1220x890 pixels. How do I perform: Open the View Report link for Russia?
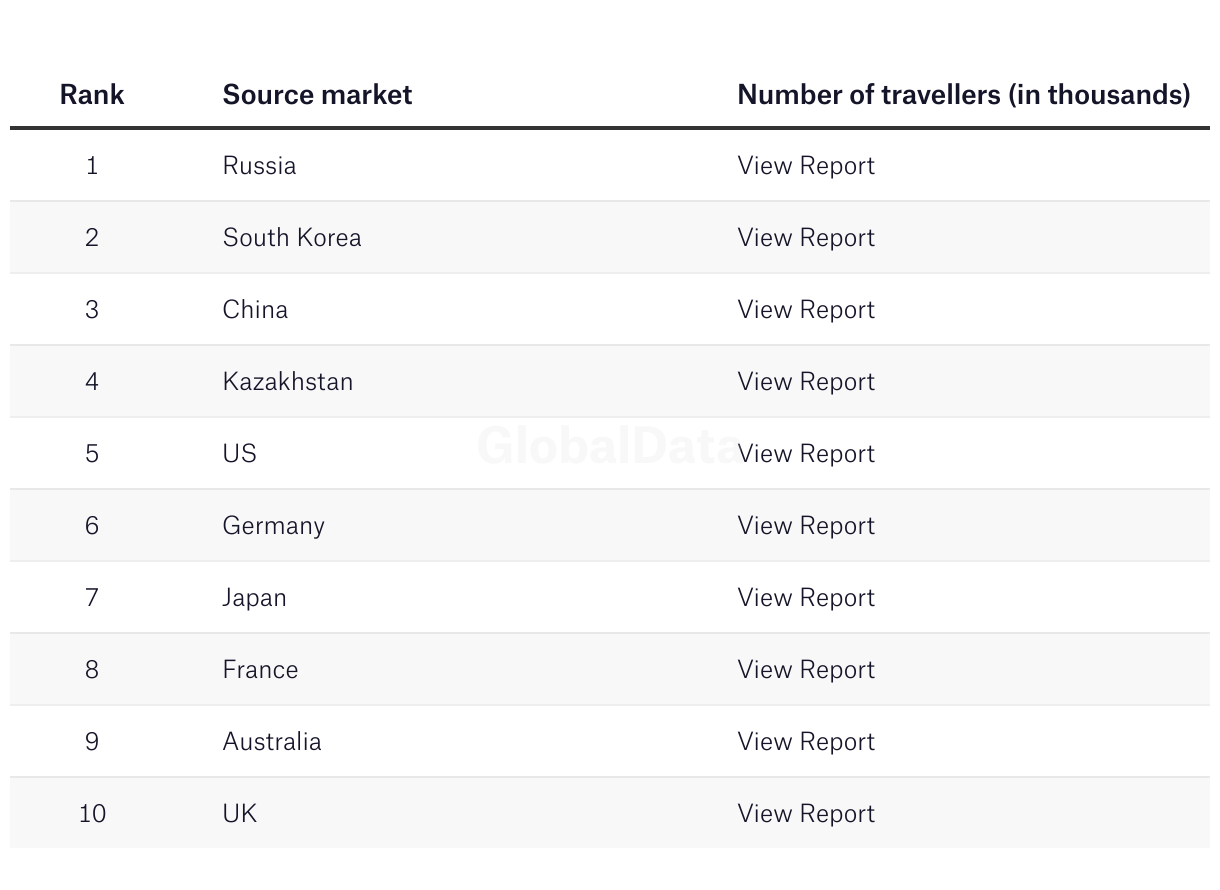point(805,165)
